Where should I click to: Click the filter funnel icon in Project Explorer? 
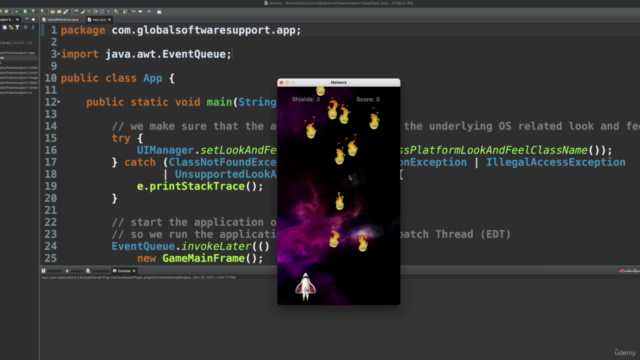pos(17,27)
